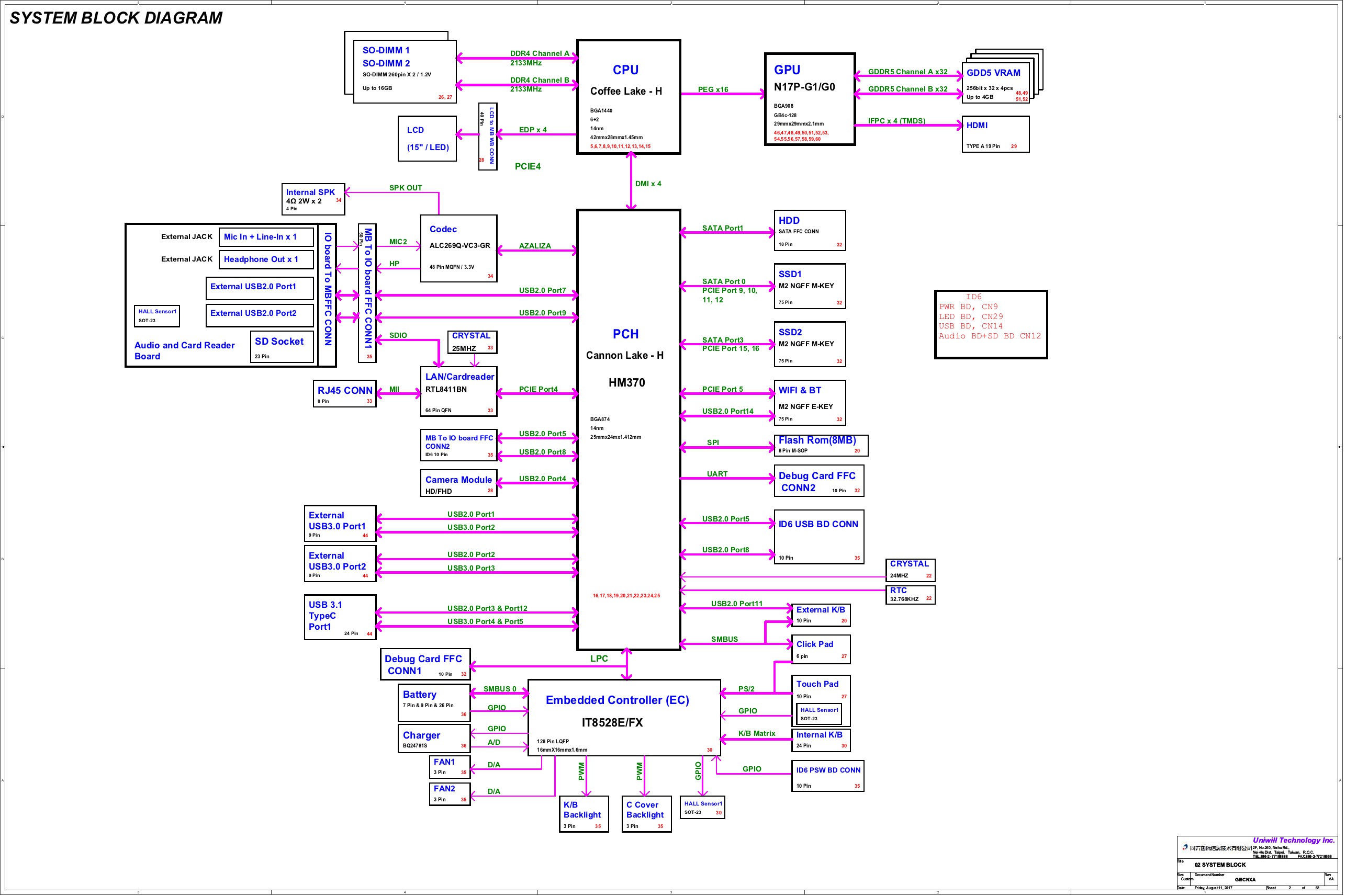This screenshot has width=1346, height=896.
Task: Click the RTC 32.768KHZ block
Action: pyautogui.click(x=910, y=595)
